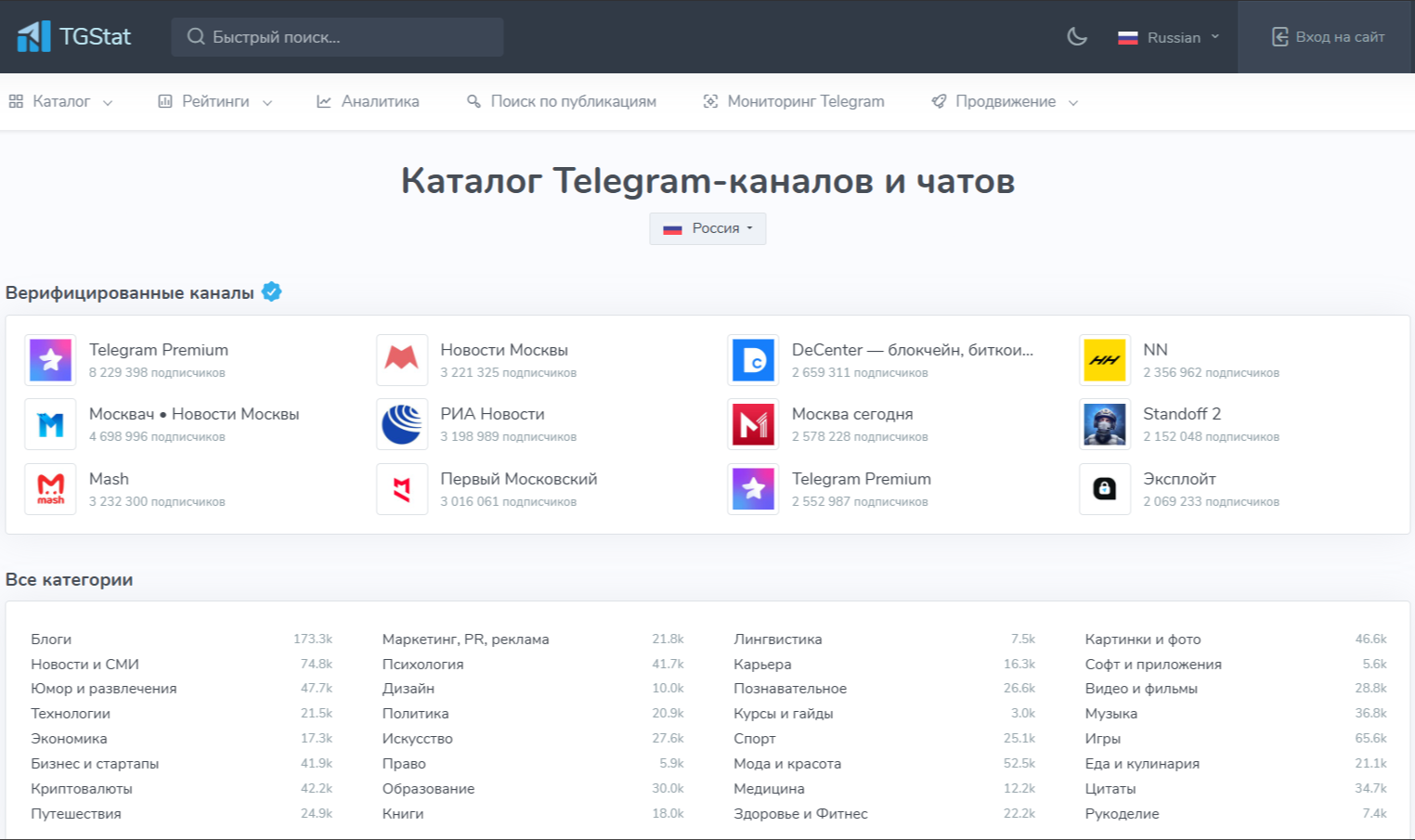Image resolution: width=1415 pixels, height=840 pixels.
Task: Open the Эксплойт channel link
Action: pyautogui.click(x=1179, y=479)
